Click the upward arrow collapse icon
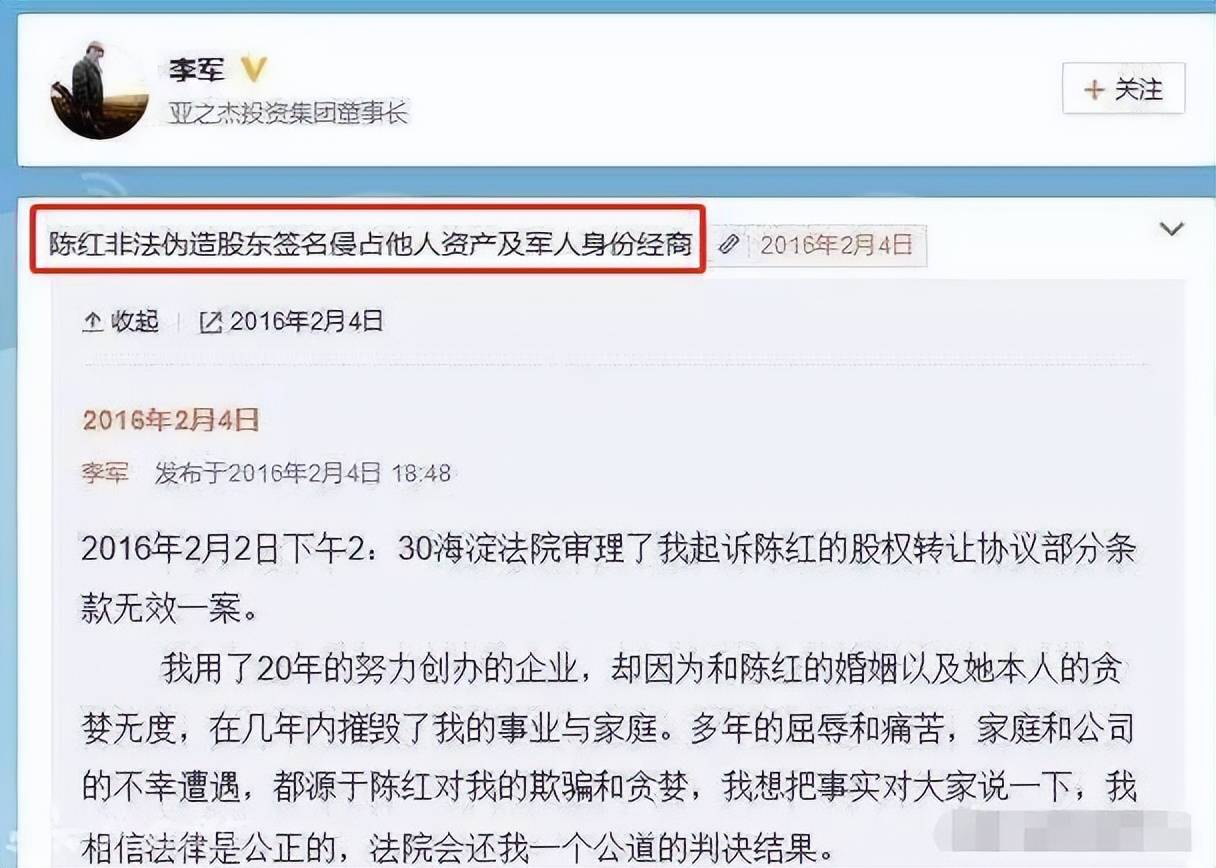The height and width of the screenshot is (868, 1216). (93, 322)
